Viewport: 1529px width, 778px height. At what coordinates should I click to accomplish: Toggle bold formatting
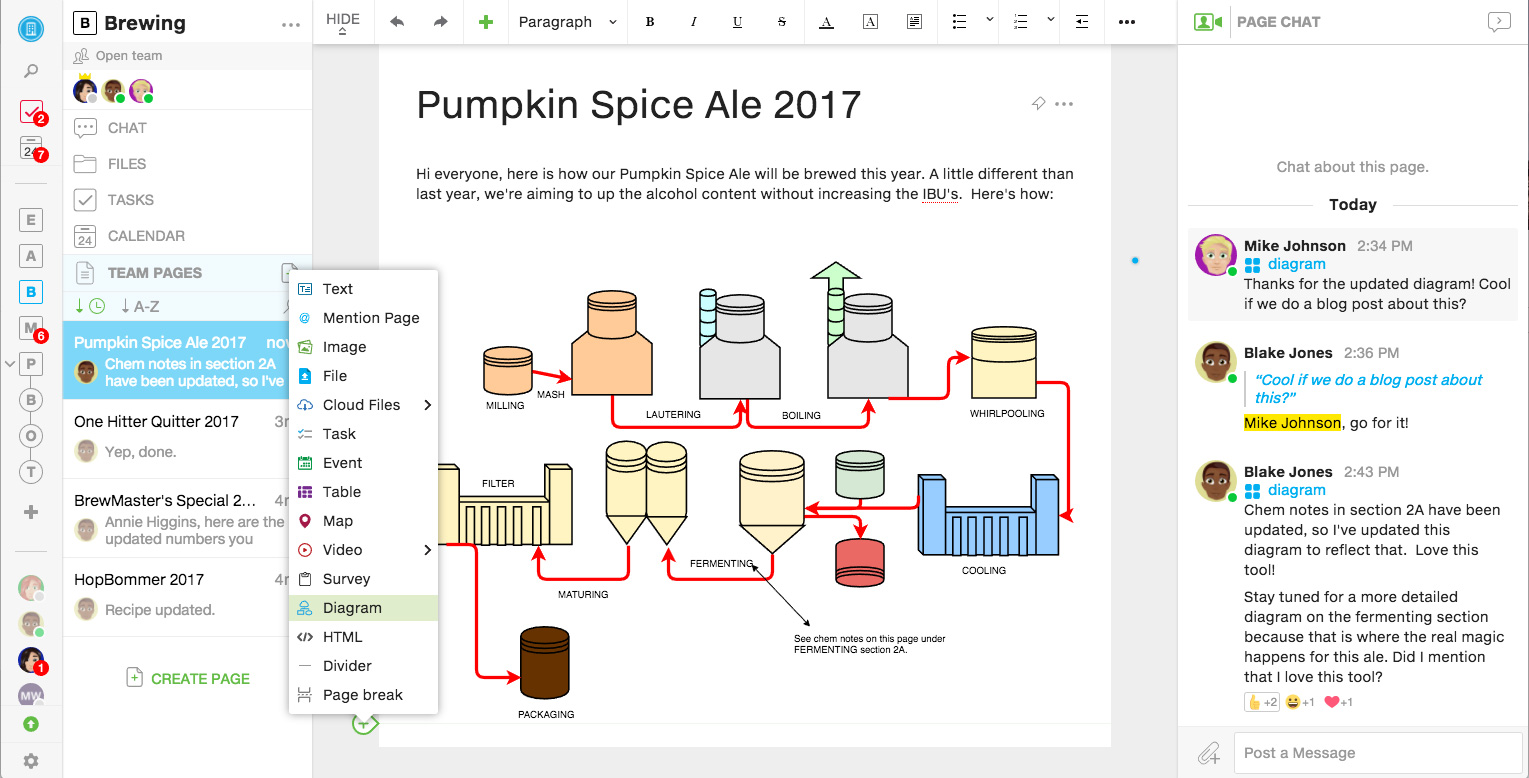(x=650, y=22)
